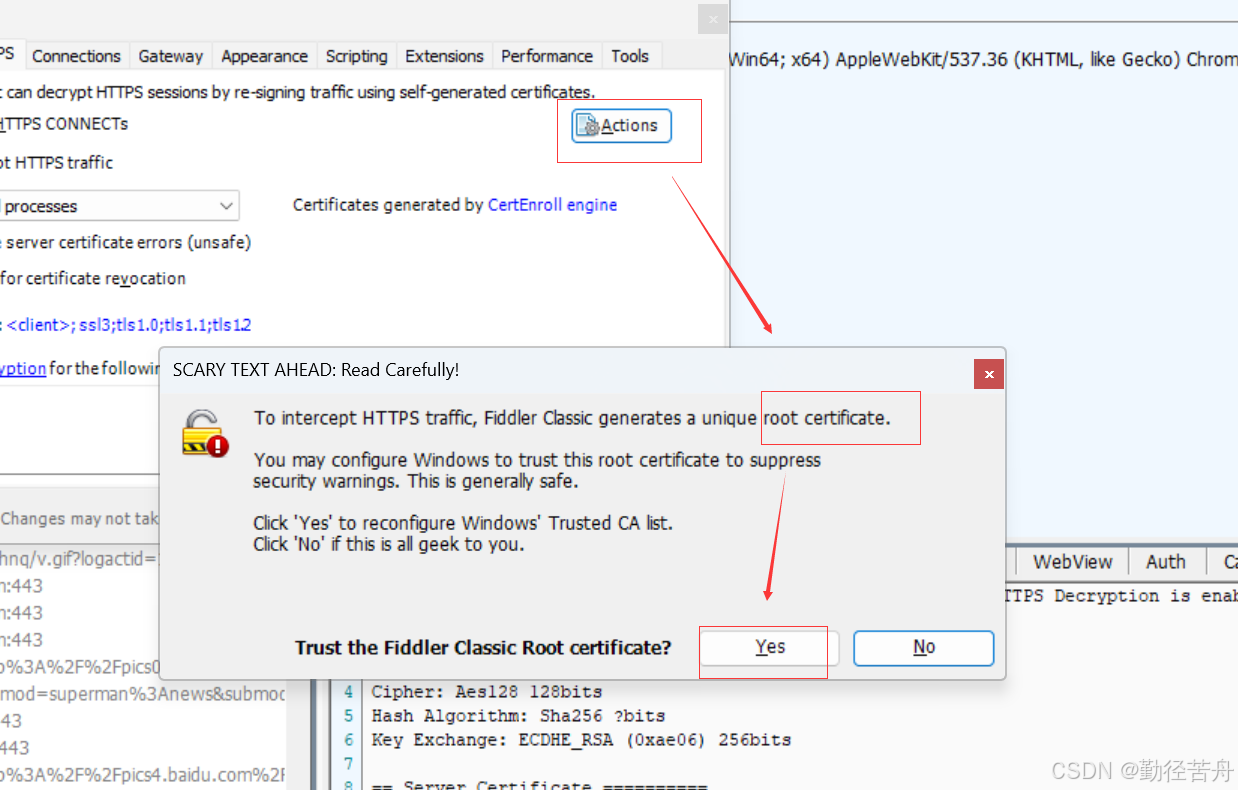Image resolution: width=1238 pixels, height=790 pixels.
Task: Open the Actions button menu
Action: pos(621,126)
